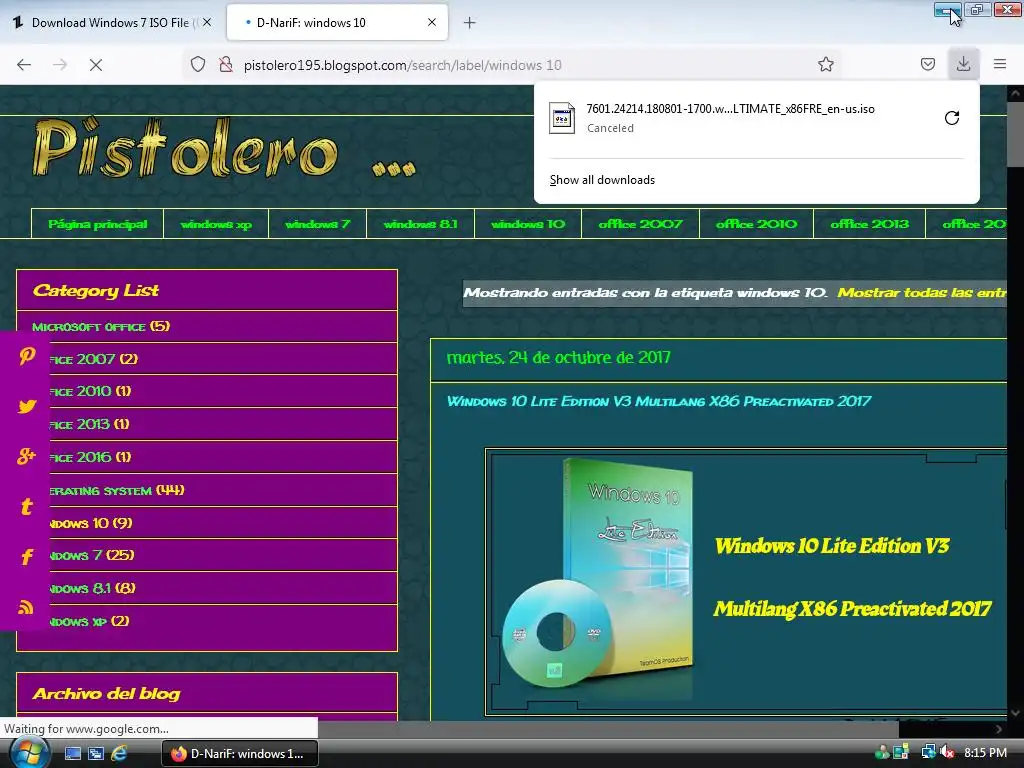Screen dimensions: 1024x768
Task: Click the insecure connection lock icon
Action: click(x=226, y=64)
